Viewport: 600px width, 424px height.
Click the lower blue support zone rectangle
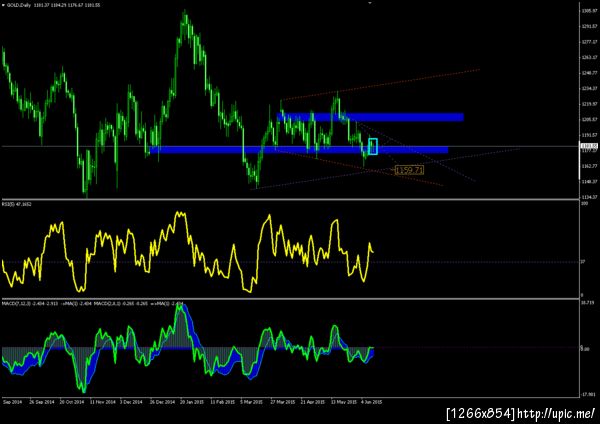tap(299, 150)
